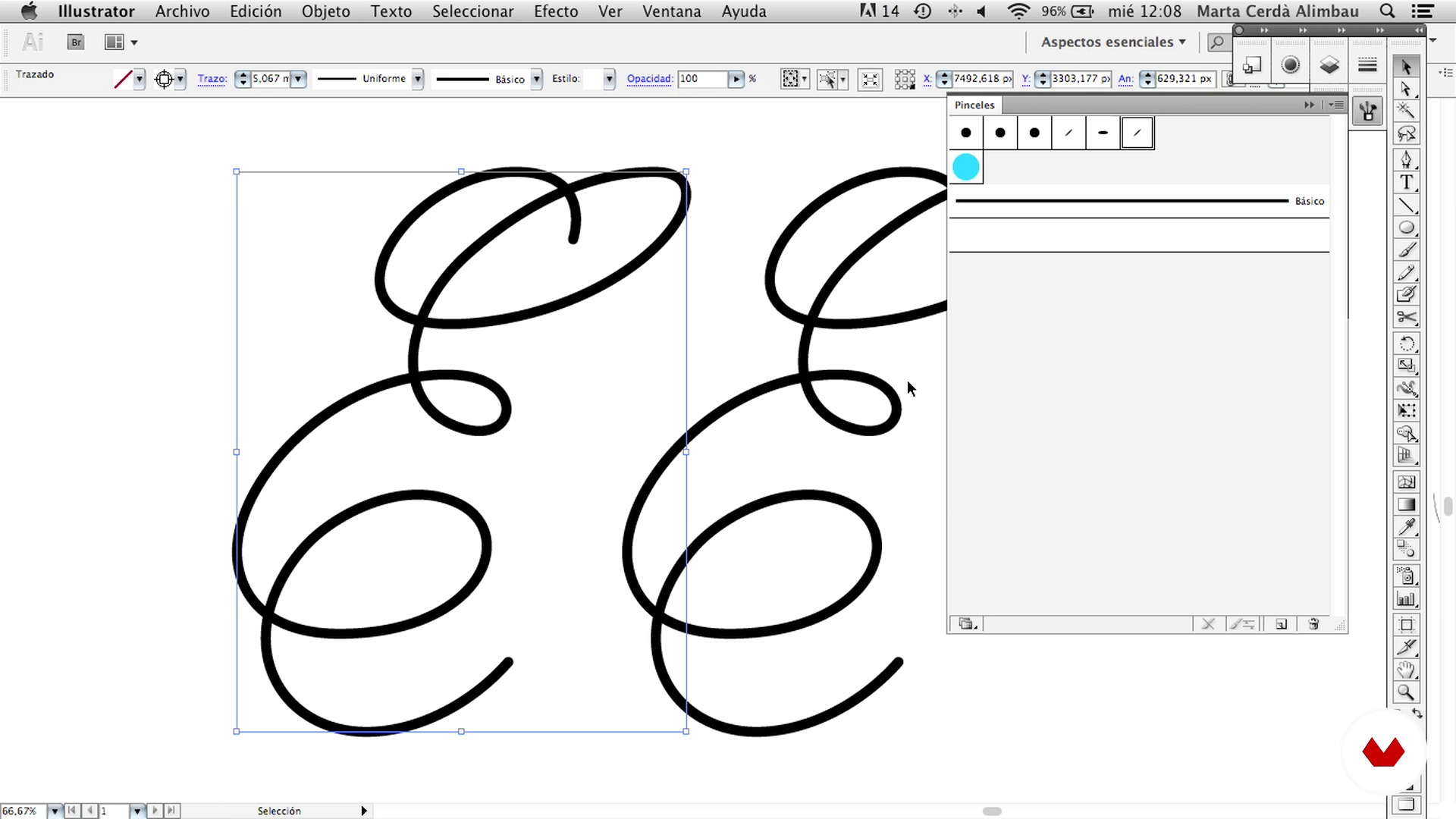The width and height of the screenshot is (1456, 819).
Task: Select the Direct Selection tool
Action: [x=1407, y=89]
